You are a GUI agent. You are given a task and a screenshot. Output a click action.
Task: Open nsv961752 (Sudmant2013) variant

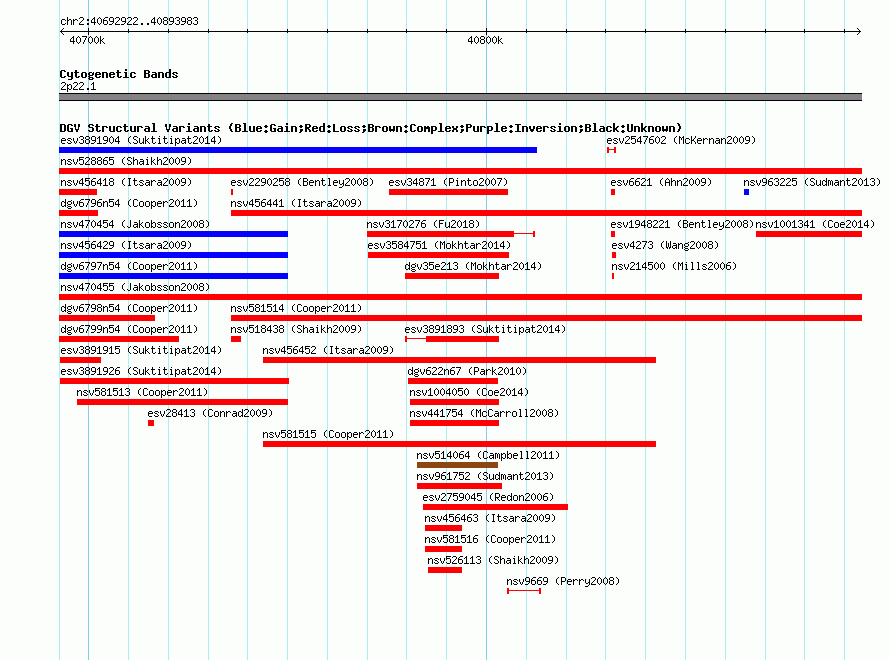point(485,476)
